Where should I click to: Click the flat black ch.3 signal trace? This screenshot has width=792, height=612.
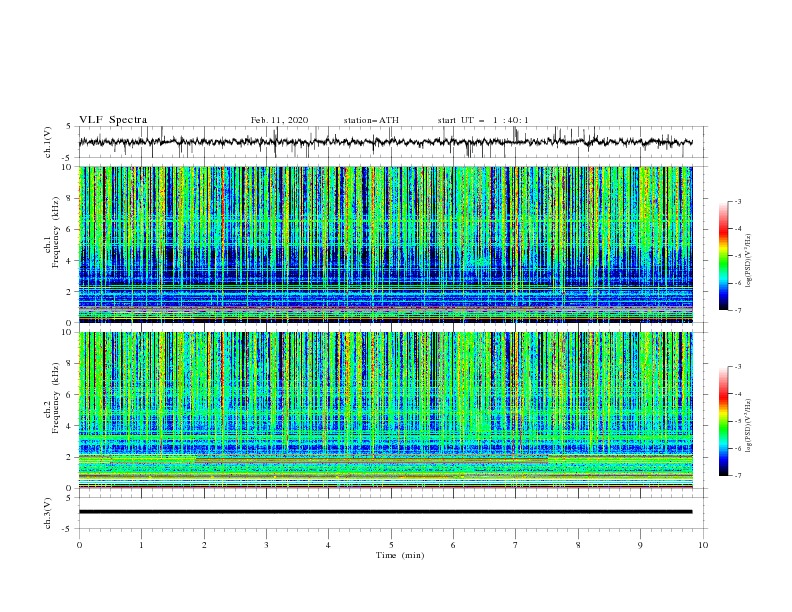pos(385,512)
